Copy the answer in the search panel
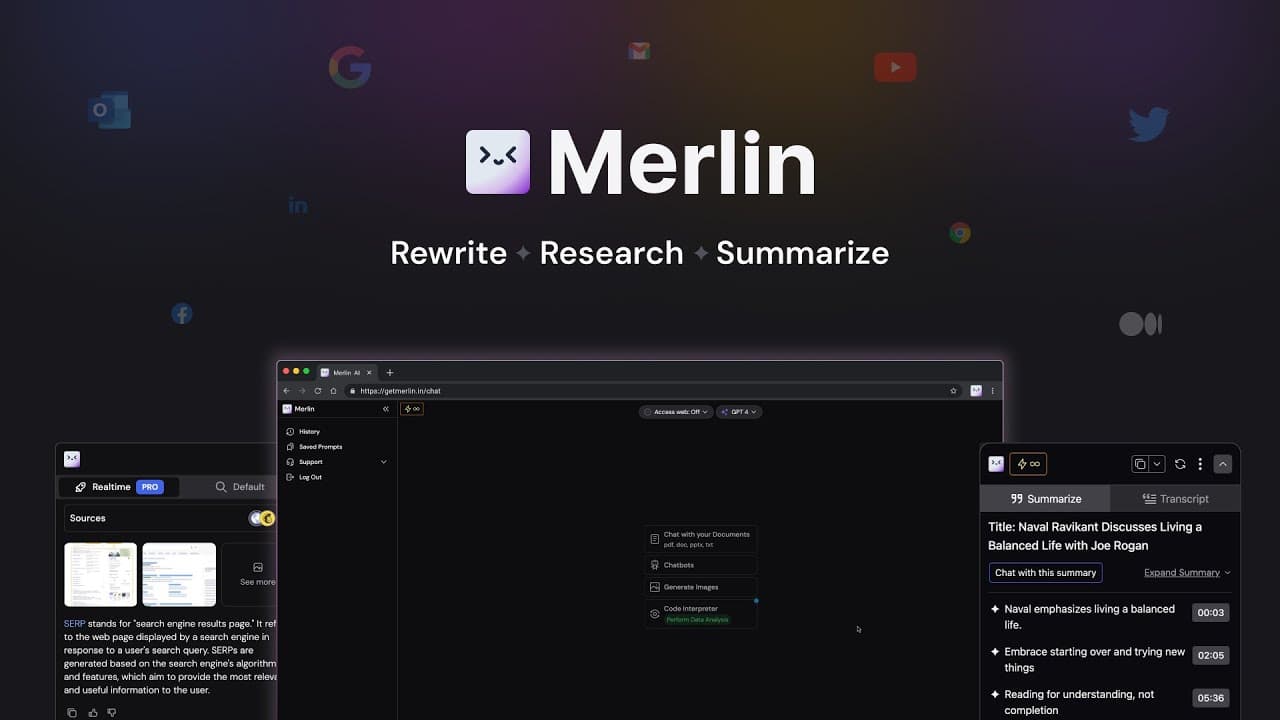 pos(71,713)
